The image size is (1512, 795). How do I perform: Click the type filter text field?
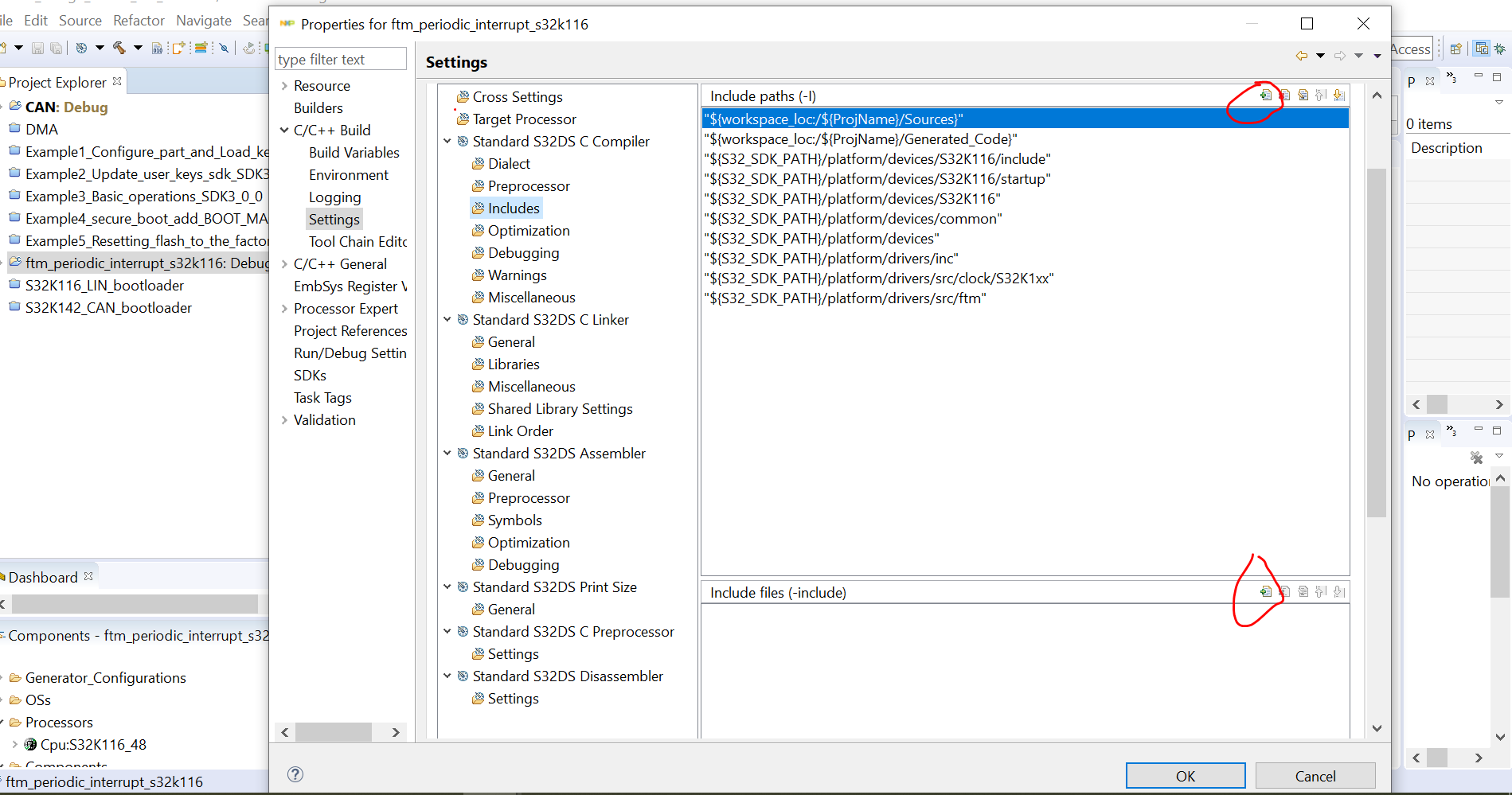tap(340, 58)
